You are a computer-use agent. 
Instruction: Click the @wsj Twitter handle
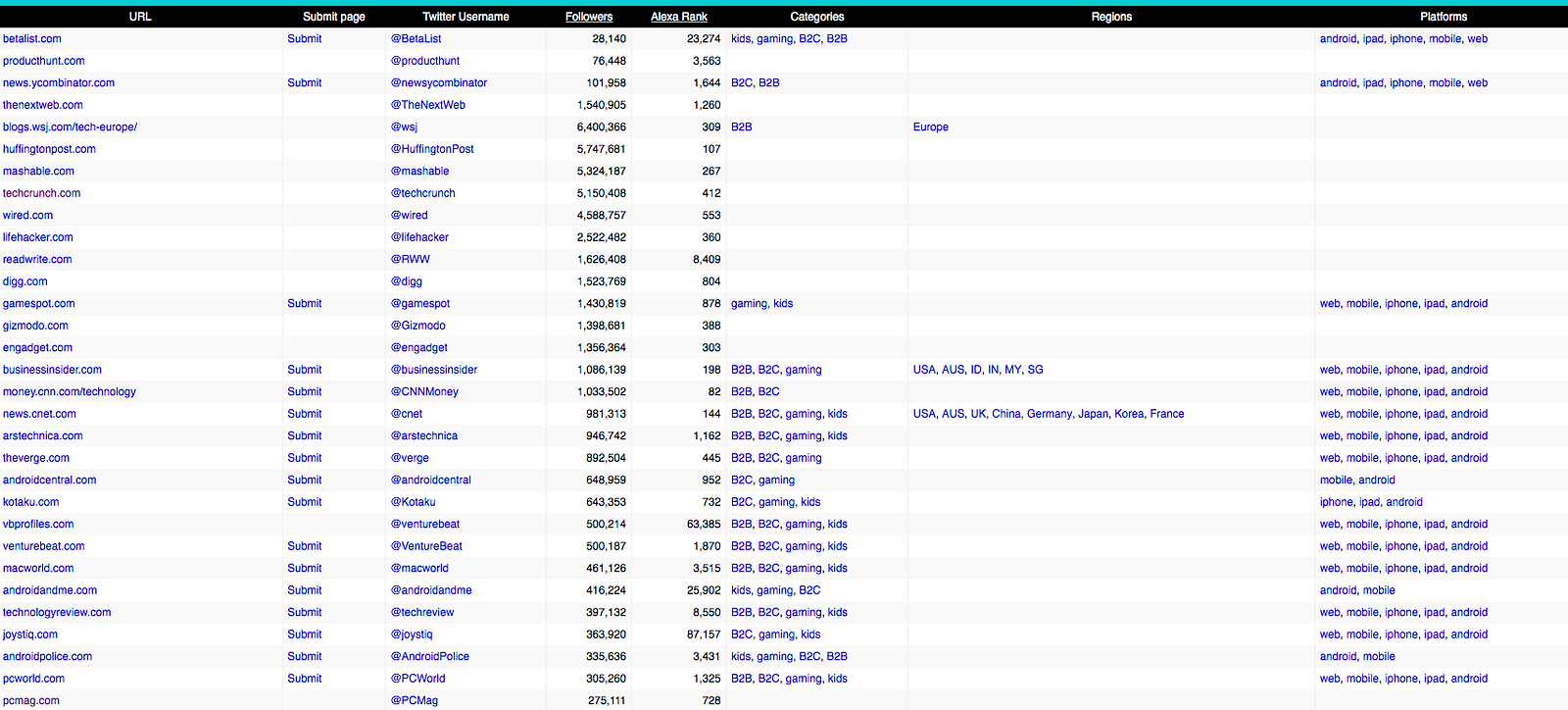[405, 127]
